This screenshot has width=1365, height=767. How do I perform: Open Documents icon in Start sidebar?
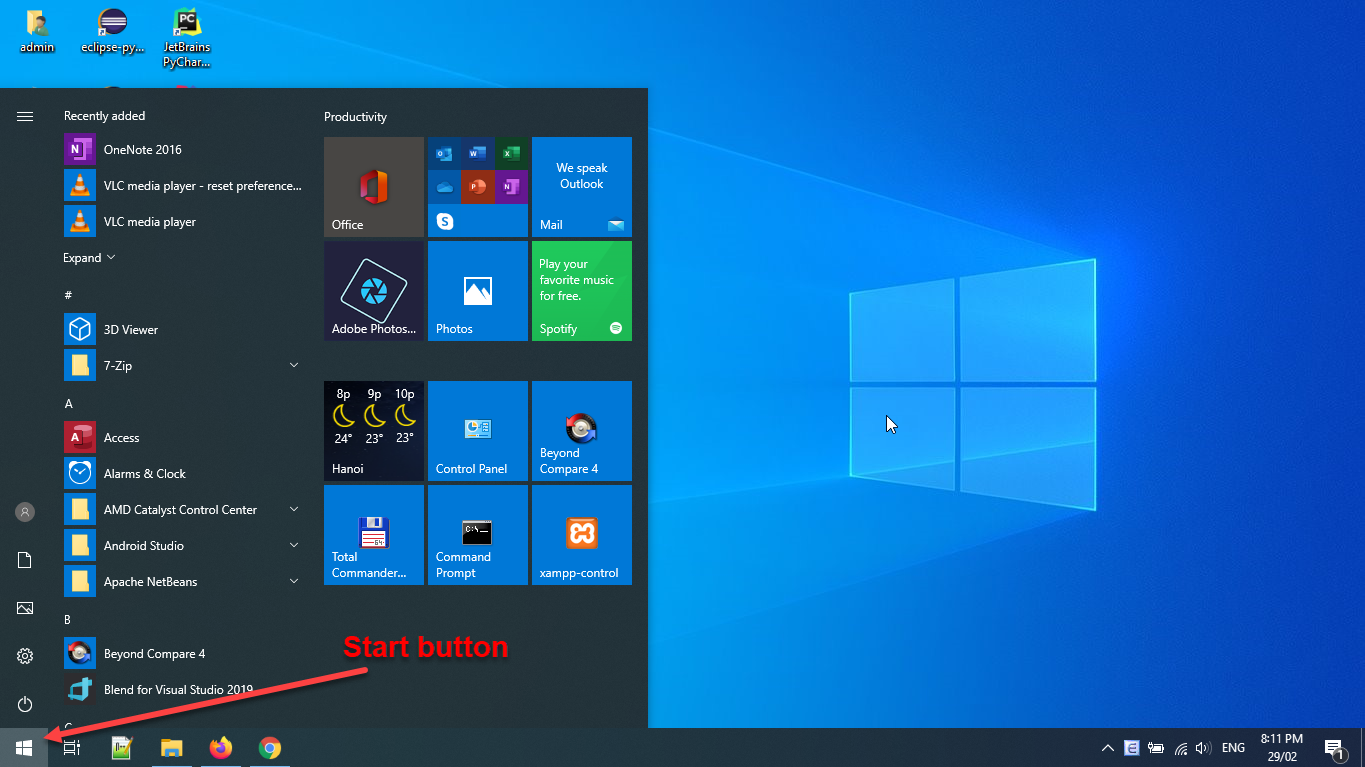click(x=25, y=560)
